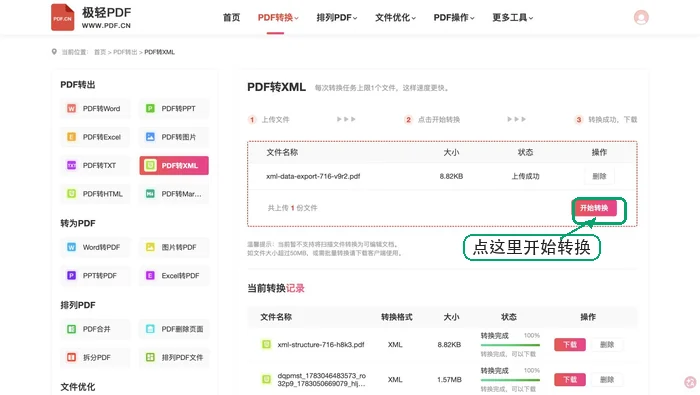Select 拆分PDF split tool icon
700x395 pixels.
(71, 358)
